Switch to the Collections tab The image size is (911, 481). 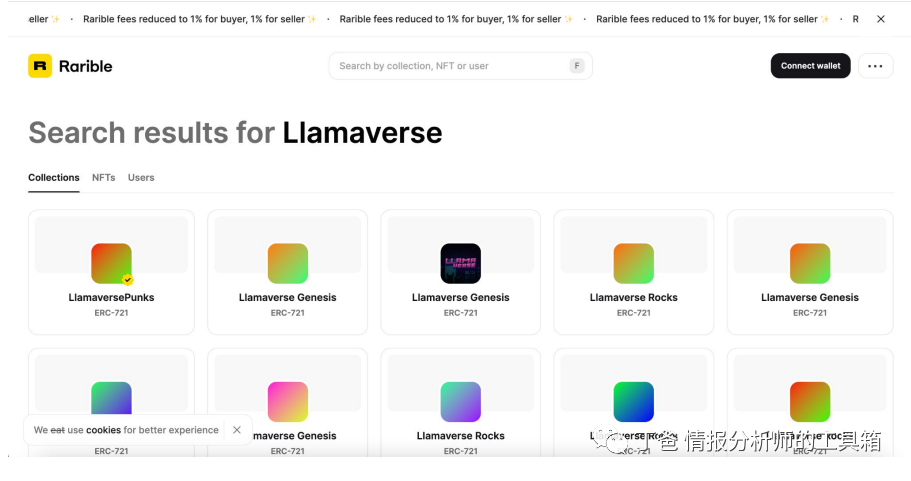click(x=53, y=178)
